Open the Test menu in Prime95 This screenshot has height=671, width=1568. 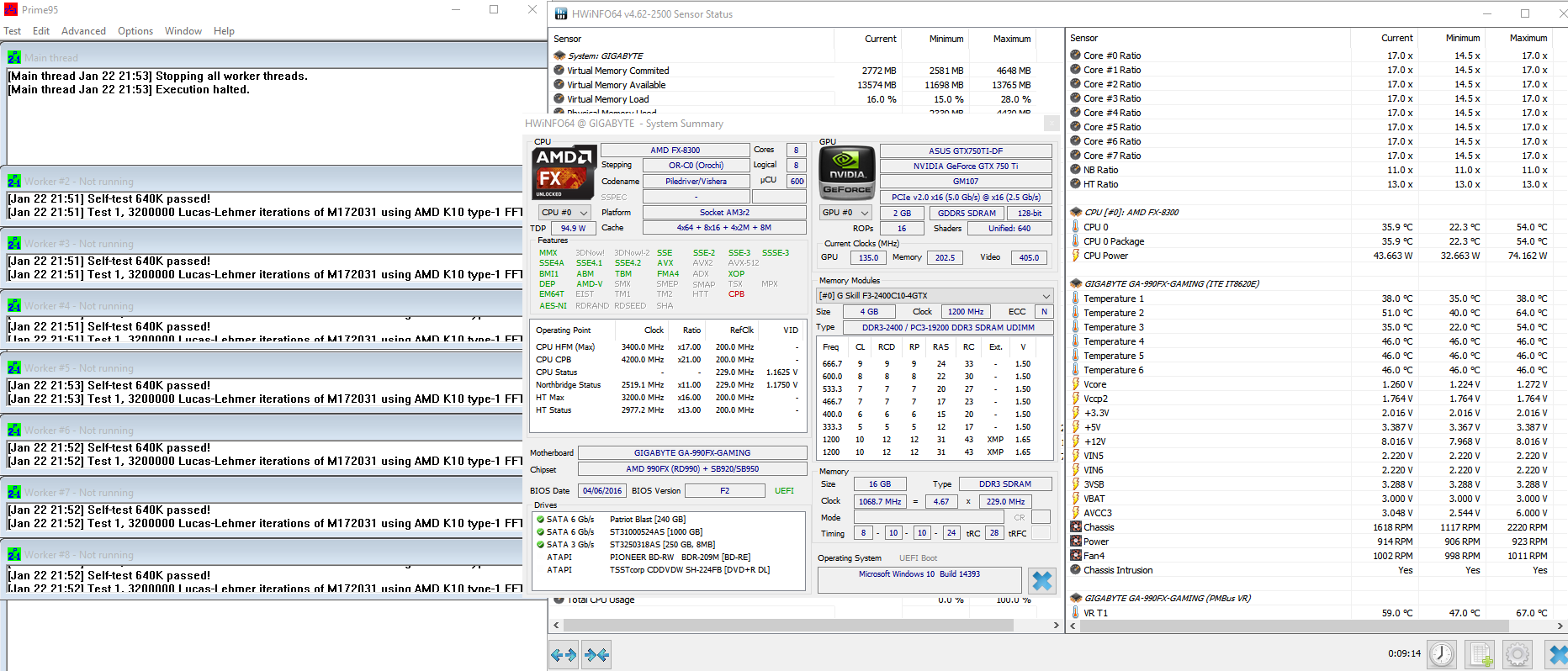13,31
